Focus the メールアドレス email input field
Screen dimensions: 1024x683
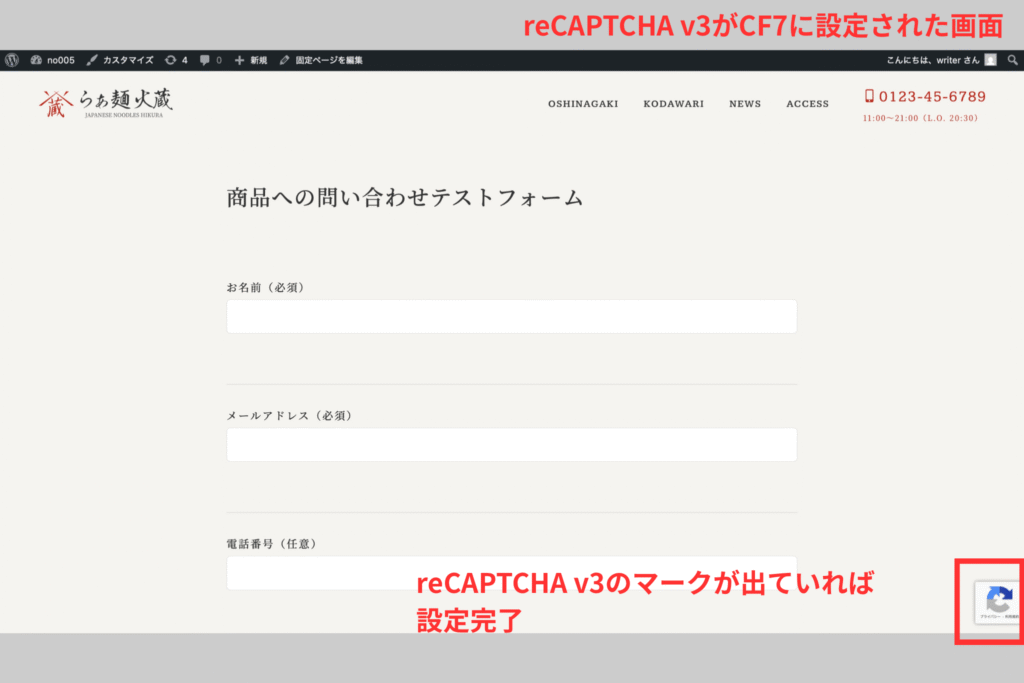pyautogui.click(x=511, y=445)
